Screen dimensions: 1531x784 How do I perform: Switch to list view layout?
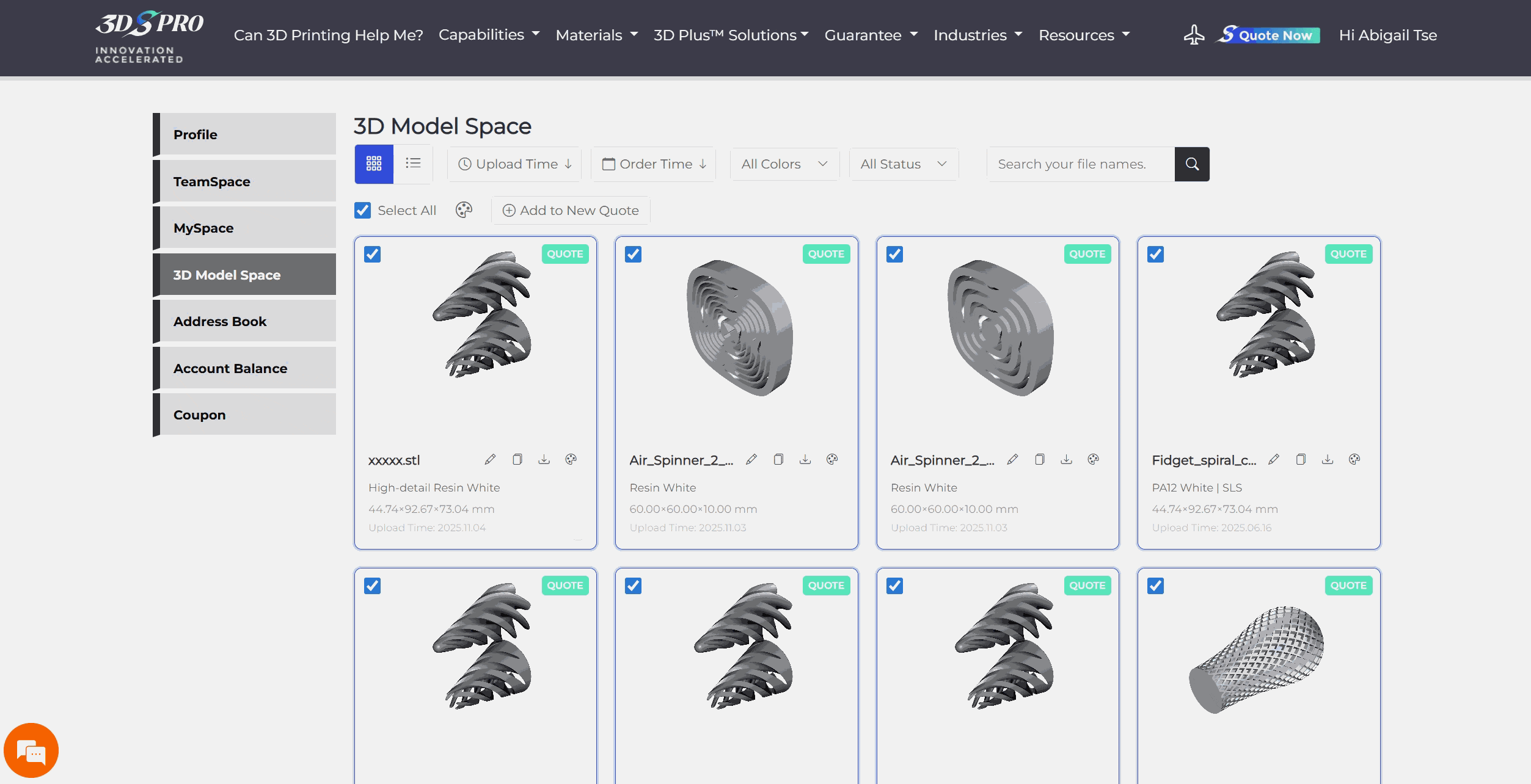click(x=413, y=163)
